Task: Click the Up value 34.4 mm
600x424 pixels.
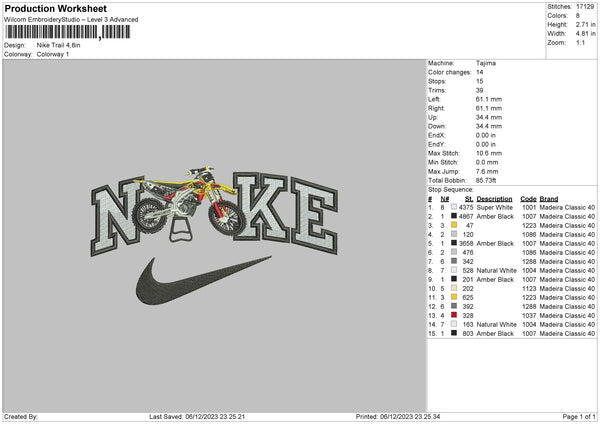Action: [489, 117]
